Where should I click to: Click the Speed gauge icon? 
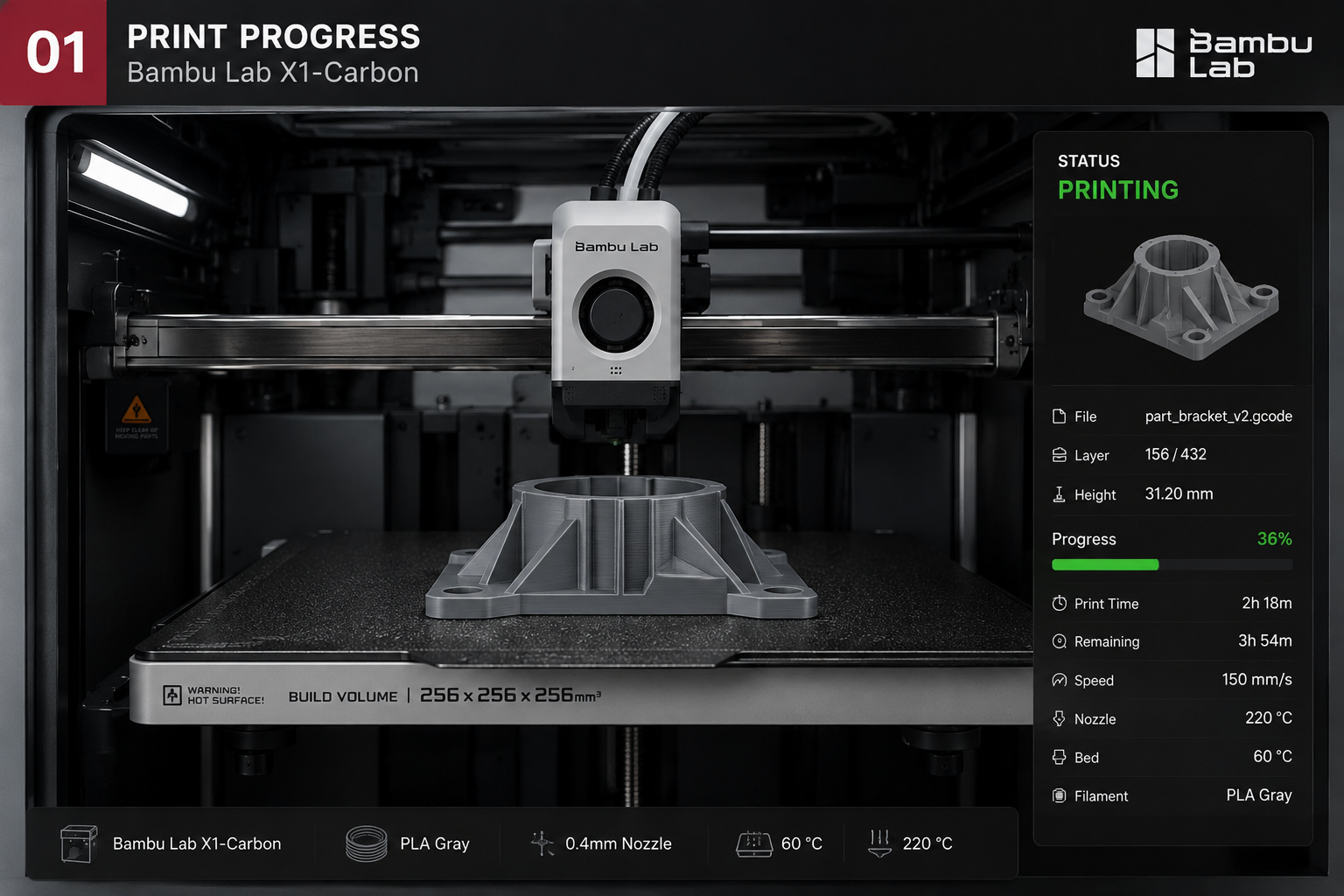(x=1059, y=680)
